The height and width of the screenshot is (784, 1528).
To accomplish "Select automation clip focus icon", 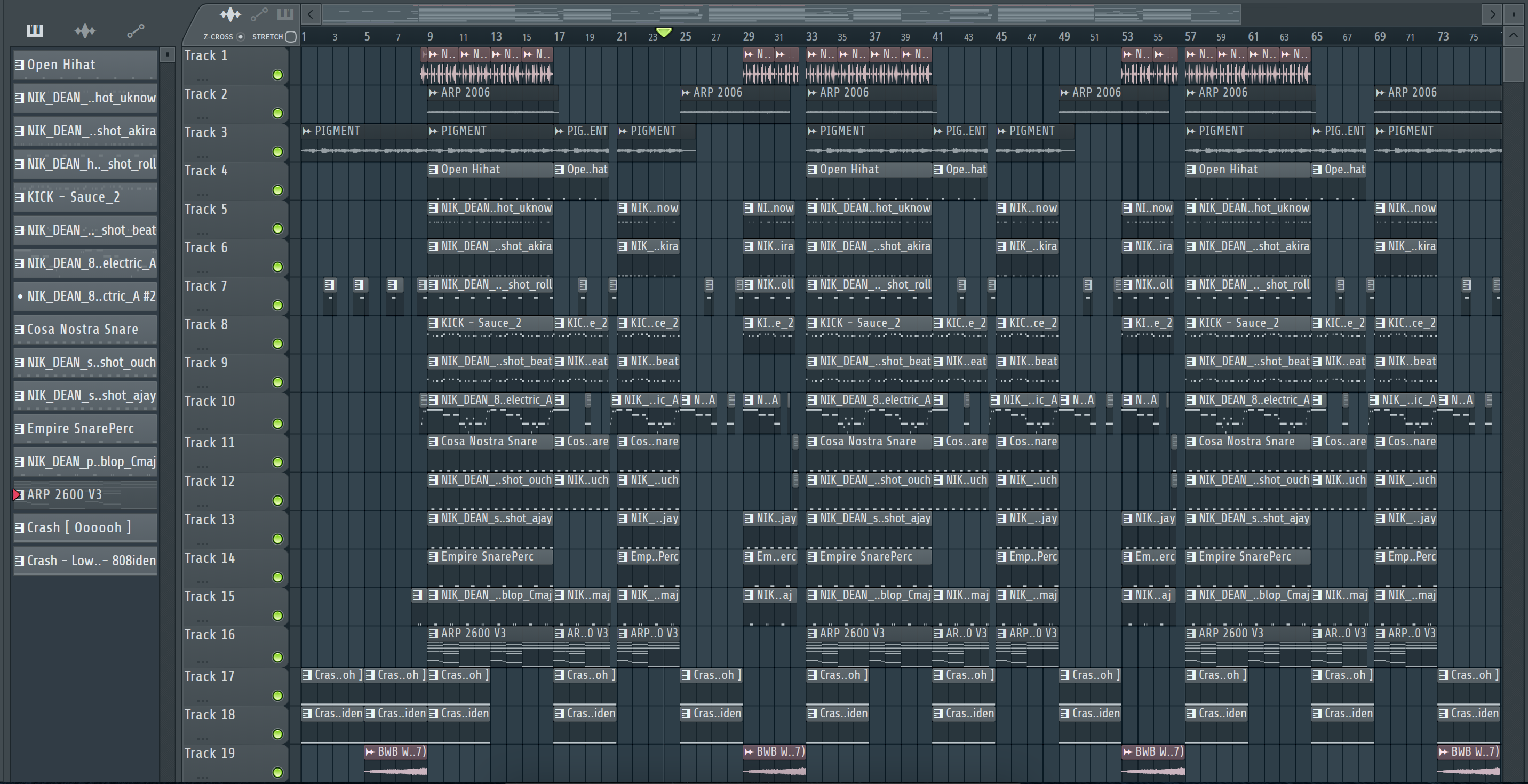I will pos(259,14).
